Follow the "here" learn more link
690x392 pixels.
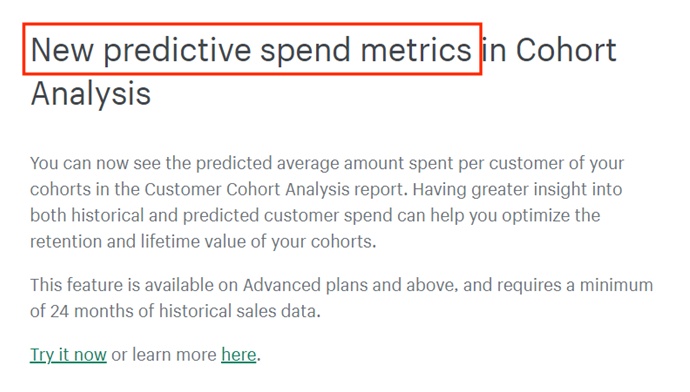(239, 355)
